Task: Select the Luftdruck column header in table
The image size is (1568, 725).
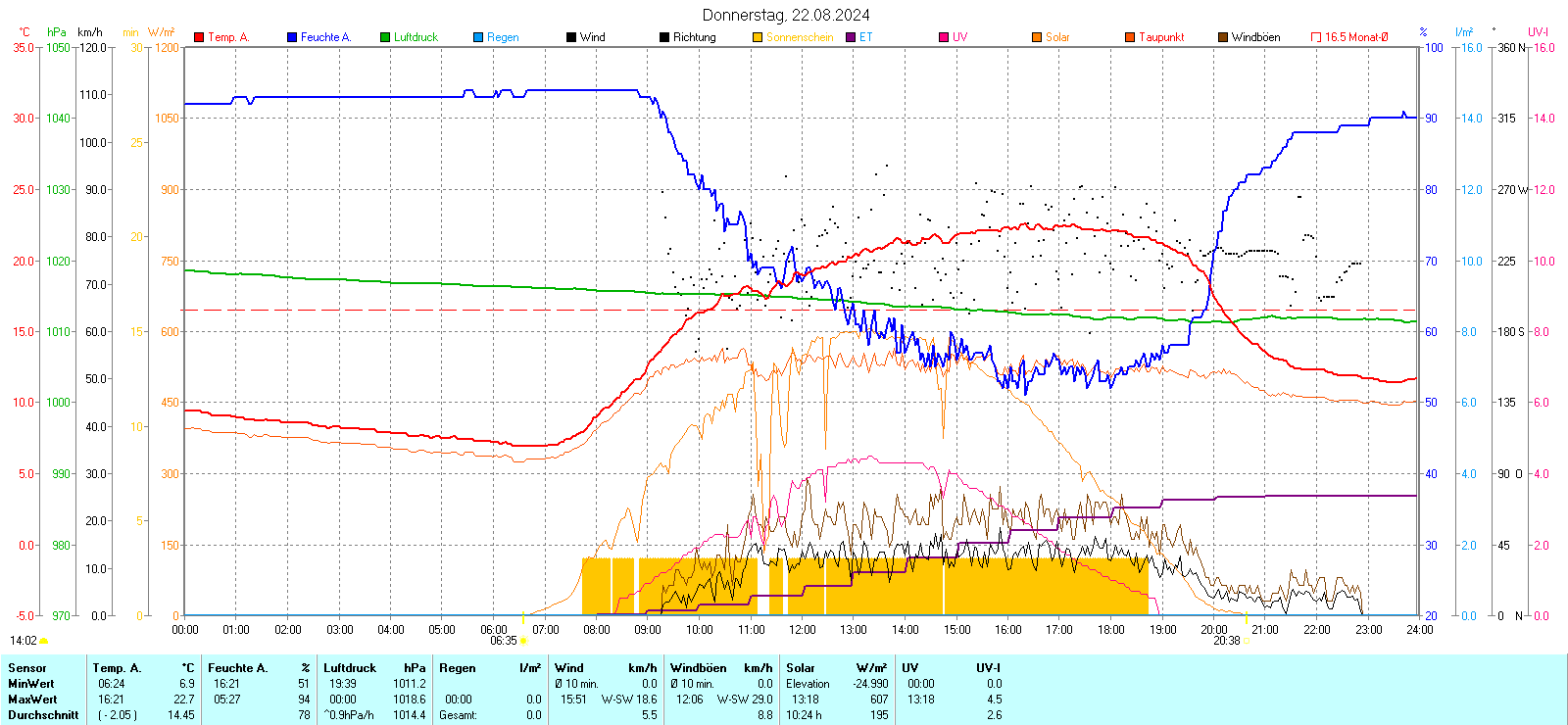Action: click(350, 668)
